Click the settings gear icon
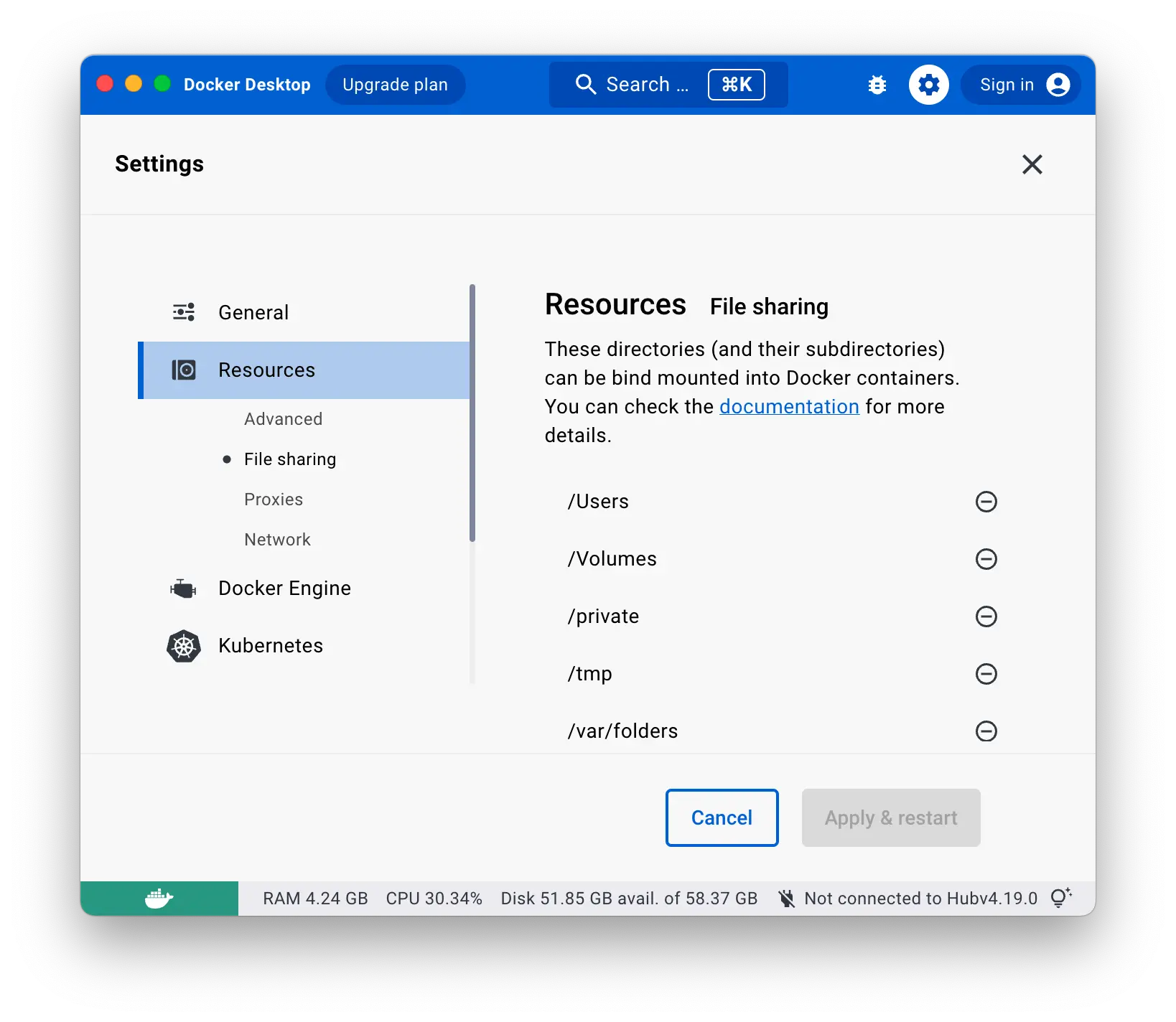 (929, 85)
